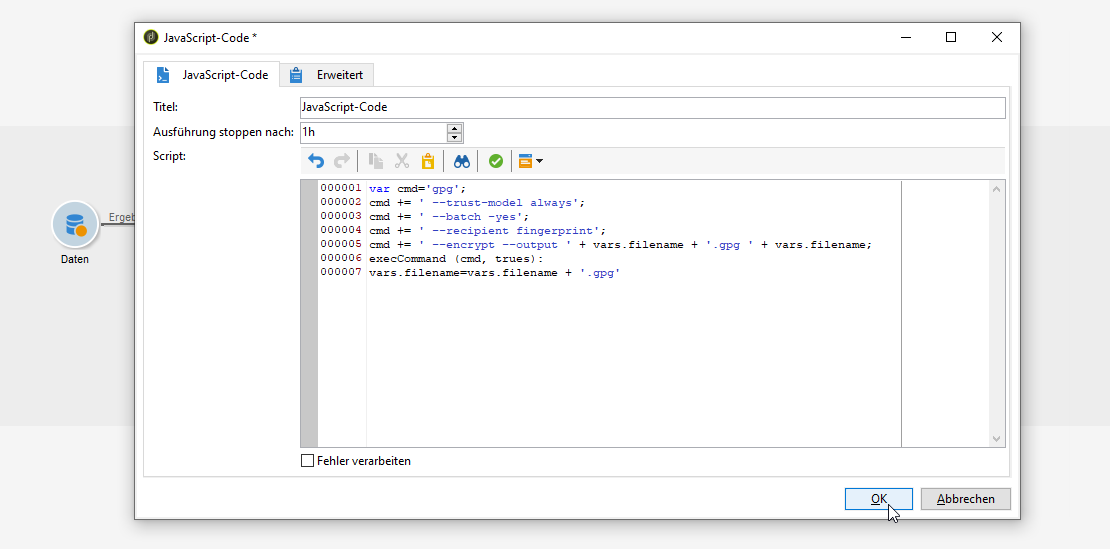Viewport: 1110px width, 549px height.
Task: Click the Daten activity icon in workflow
Action: point(74,224)
